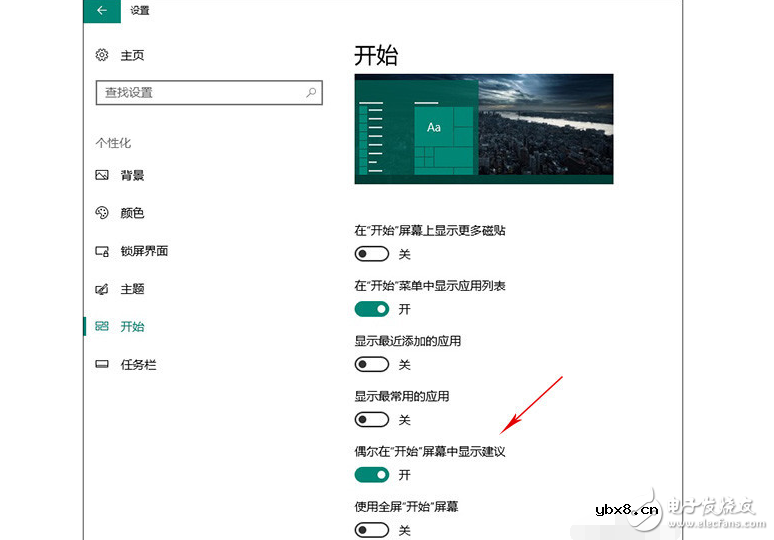Click the 颜色 palette icon
The height and width of the screenshot is (540, 774).
(x=102, y=213)
